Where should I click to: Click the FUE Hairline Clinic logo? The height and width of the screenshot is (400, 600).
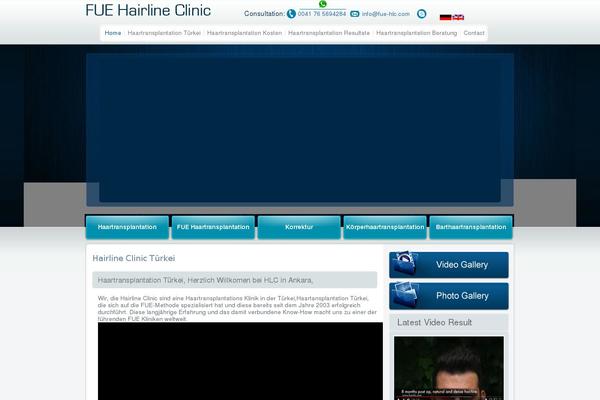pos(148,10)
